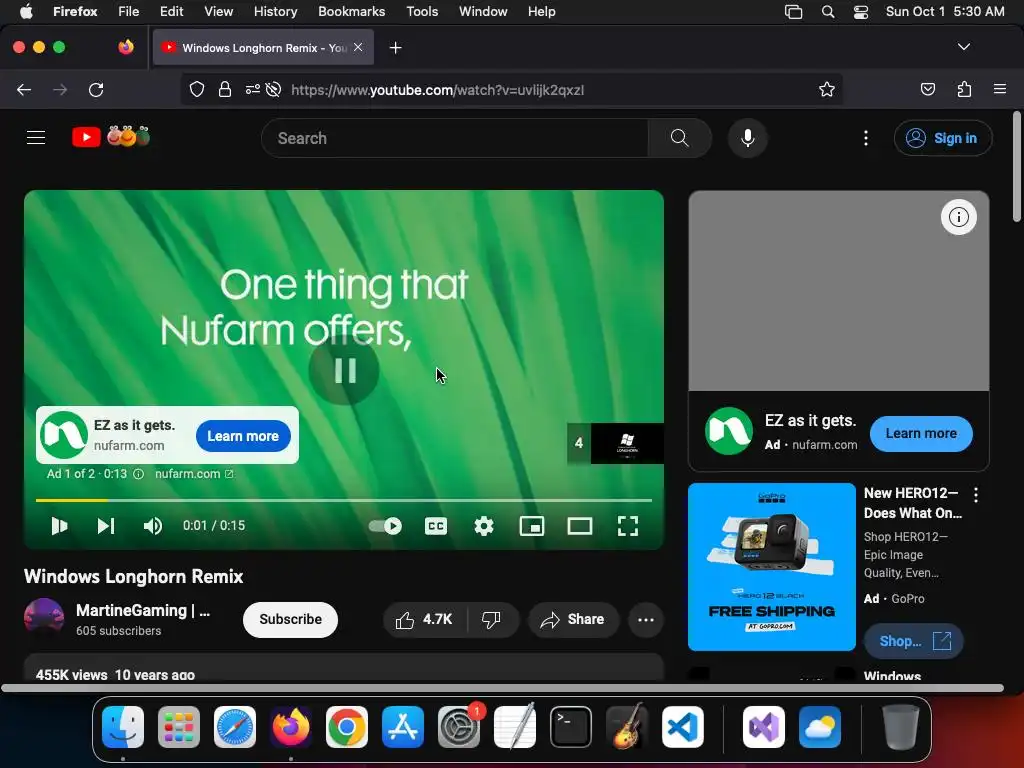
Task: Open more actions ellipsis under video
Action: 646,620
